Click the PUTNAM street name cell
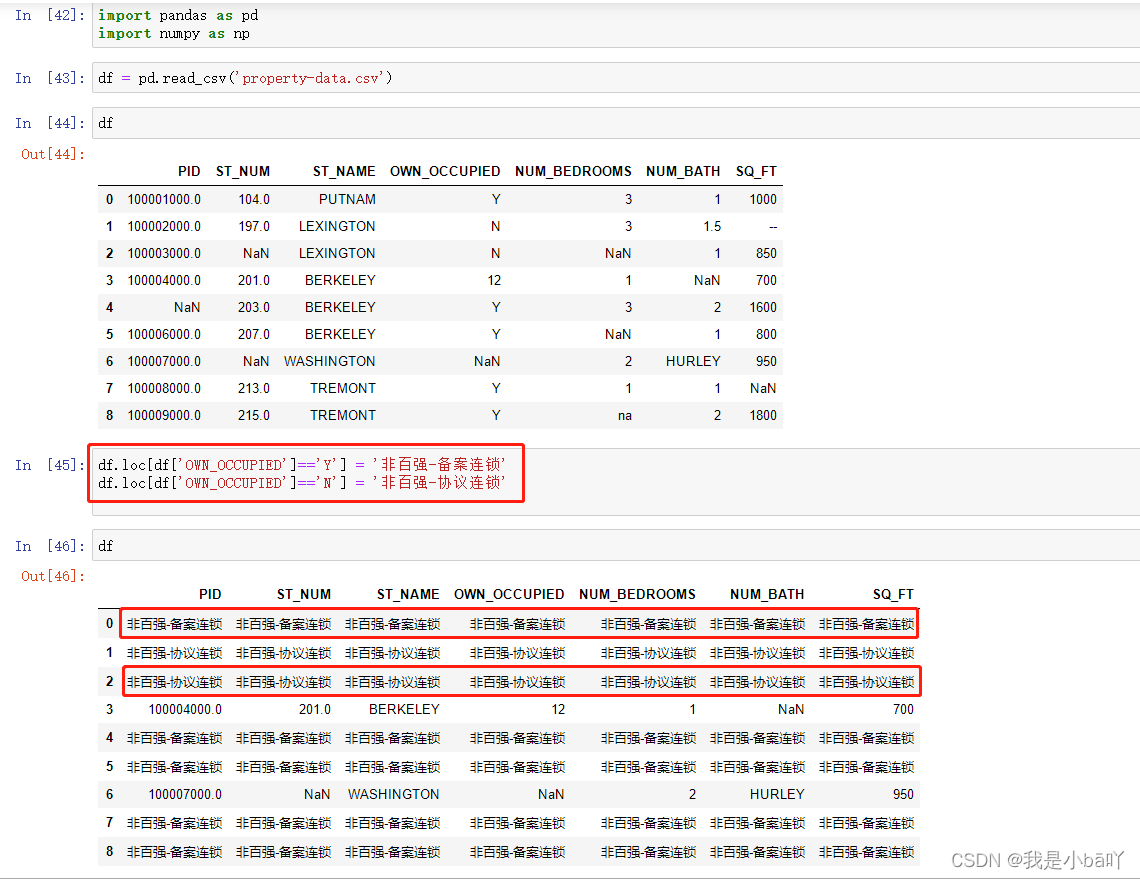Image resolution: width=1140 pixels, height=880 pixels. click(347, 199)
